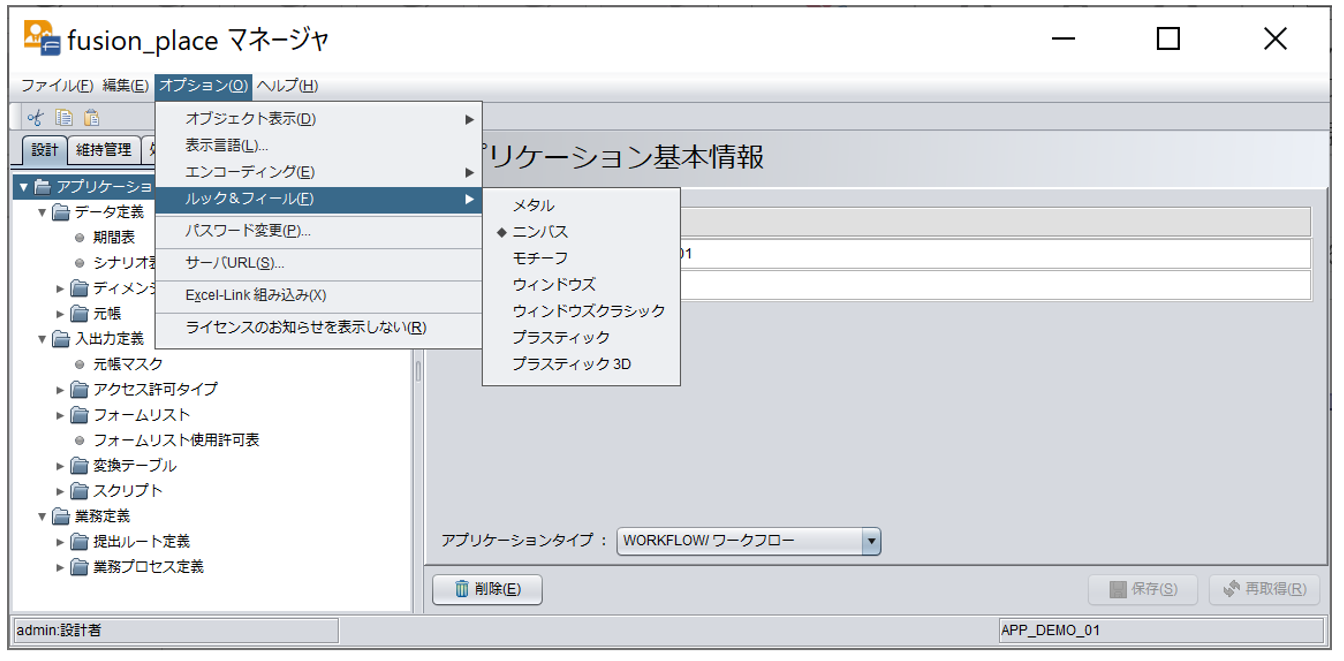Click the 入出力定義 folder icon
Viewport: 1344px width, 661px height.
click(x=61, y=339)
